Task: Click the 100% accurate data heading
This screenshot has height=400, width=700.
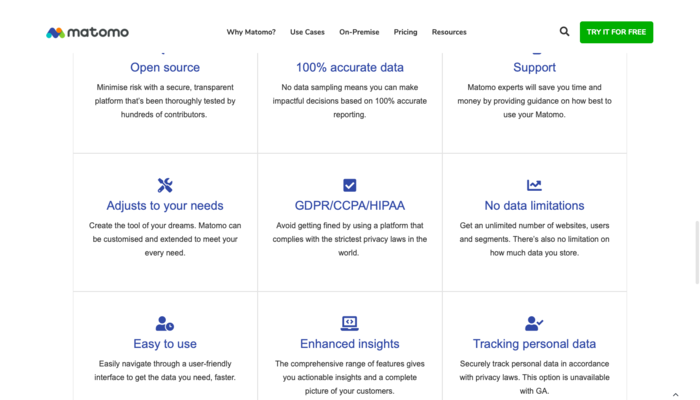Action: point(350,67)
